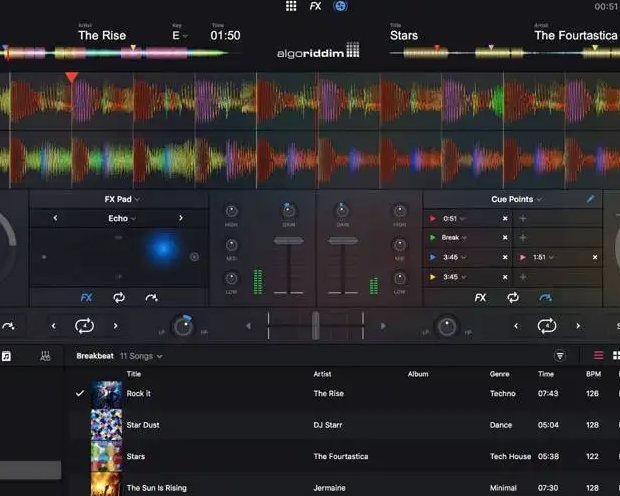This screenshot has width=620, height=496.
Task: Expand the FX Pad dropdown
Action: [x=122, y=199]
